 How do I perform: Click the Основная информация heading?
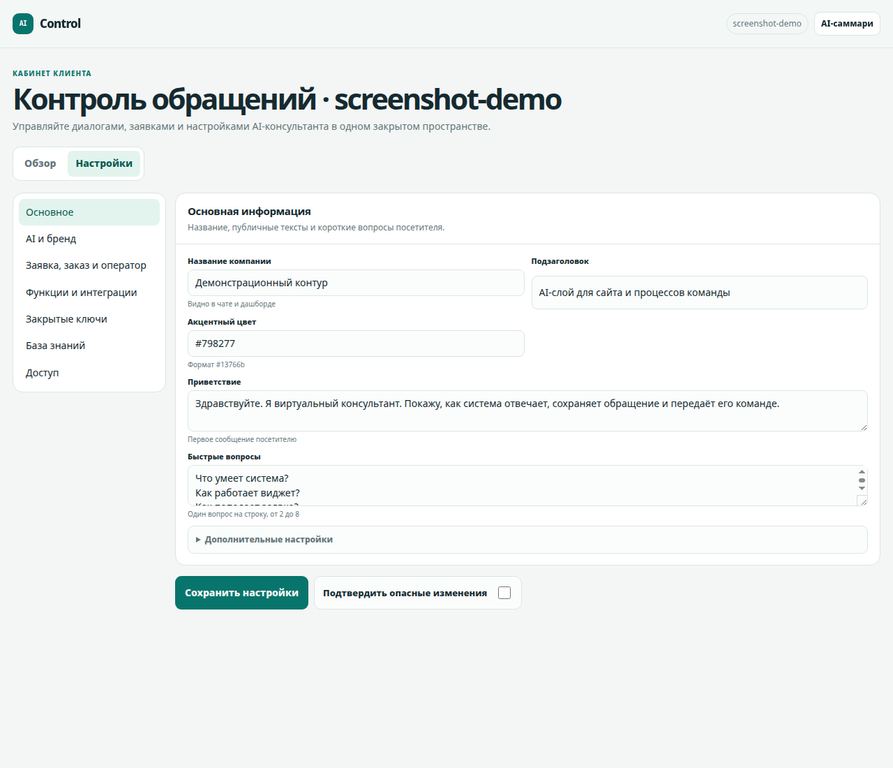coord(249,211)
